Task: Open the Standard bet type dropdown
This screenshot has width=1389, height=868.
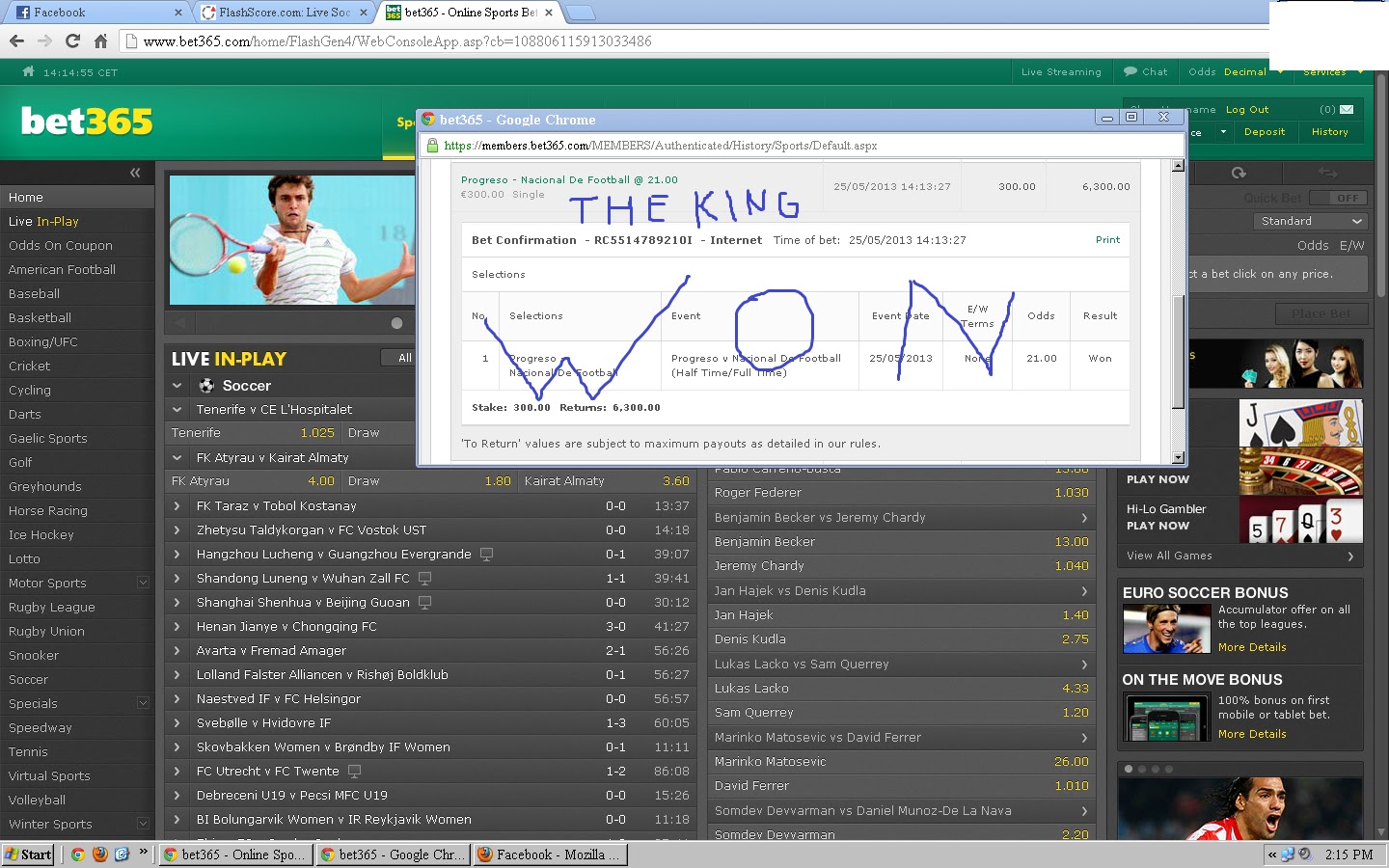Action: (1311, 221)
